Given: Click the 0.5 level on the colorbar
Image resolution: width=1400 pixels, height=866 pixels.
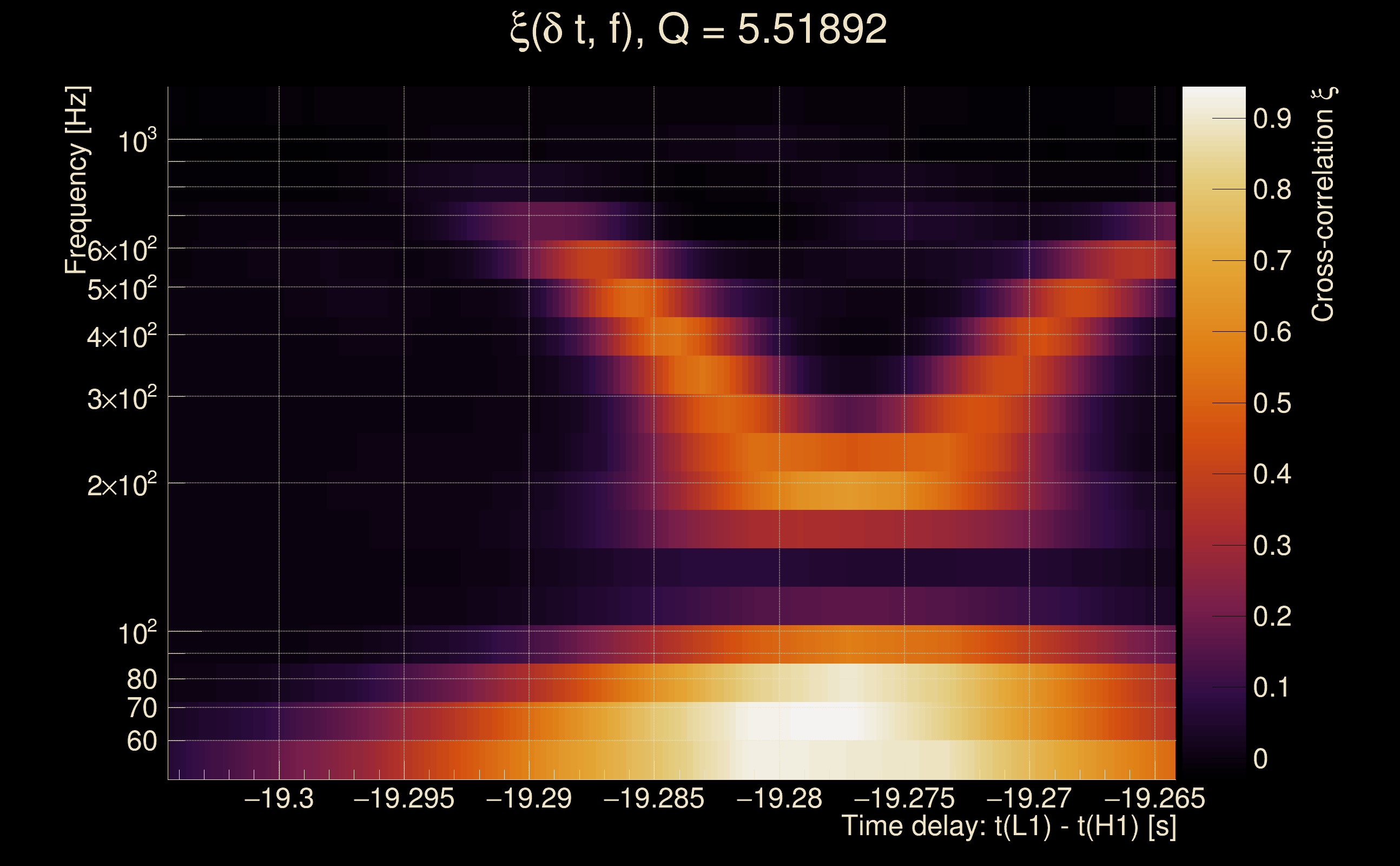Looking at the screenshot, I should click(1272, 403).
